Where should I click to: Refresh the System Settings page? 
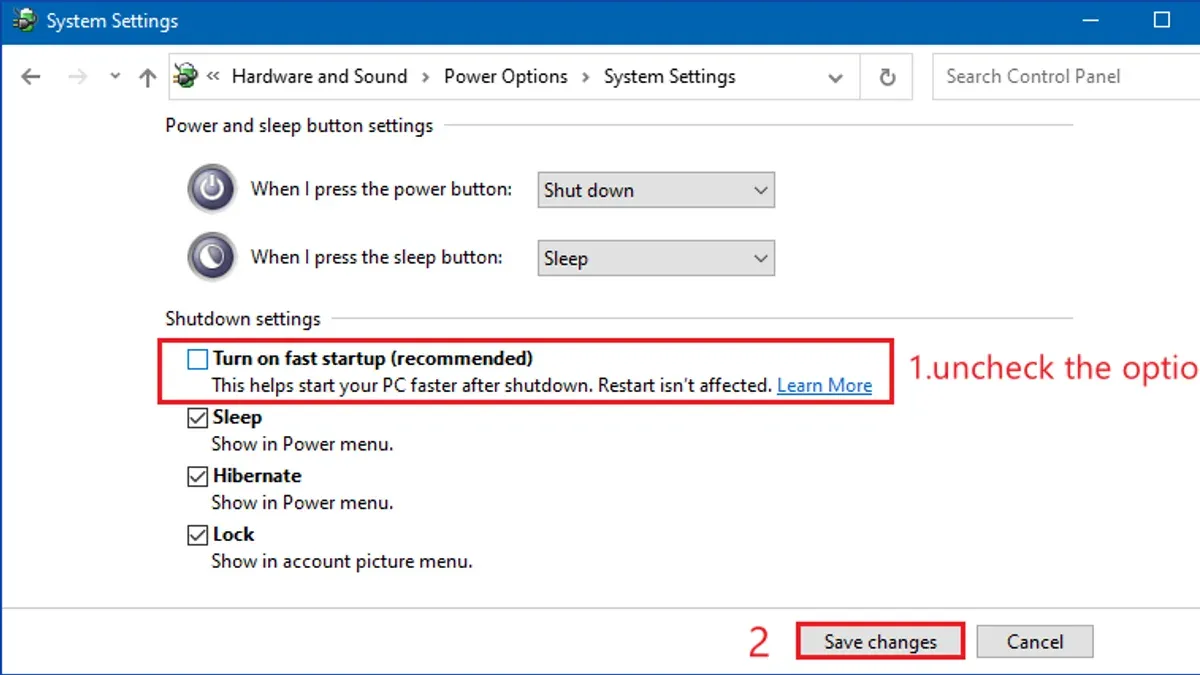[887, 77]
